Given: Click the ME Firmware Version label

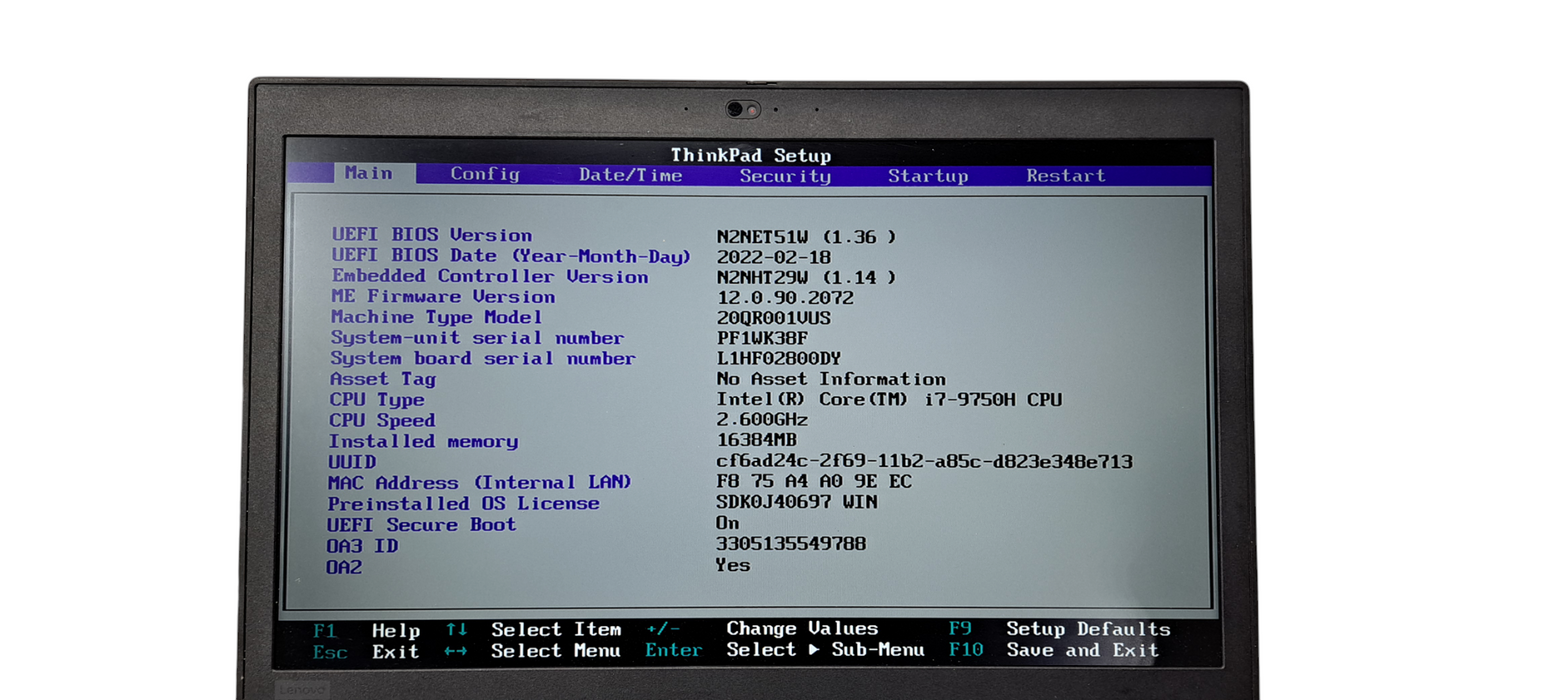Looking at the screenshot, I should pyautogui.click(x=443, y=297).
